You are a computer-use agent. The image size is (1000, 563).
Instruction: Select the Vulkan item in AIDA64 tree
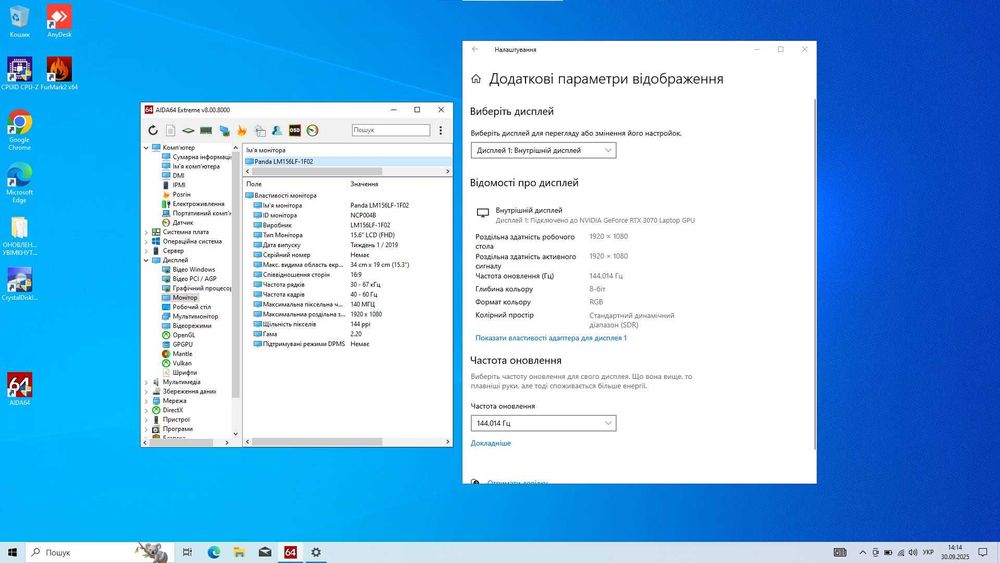tap(177, 363)
